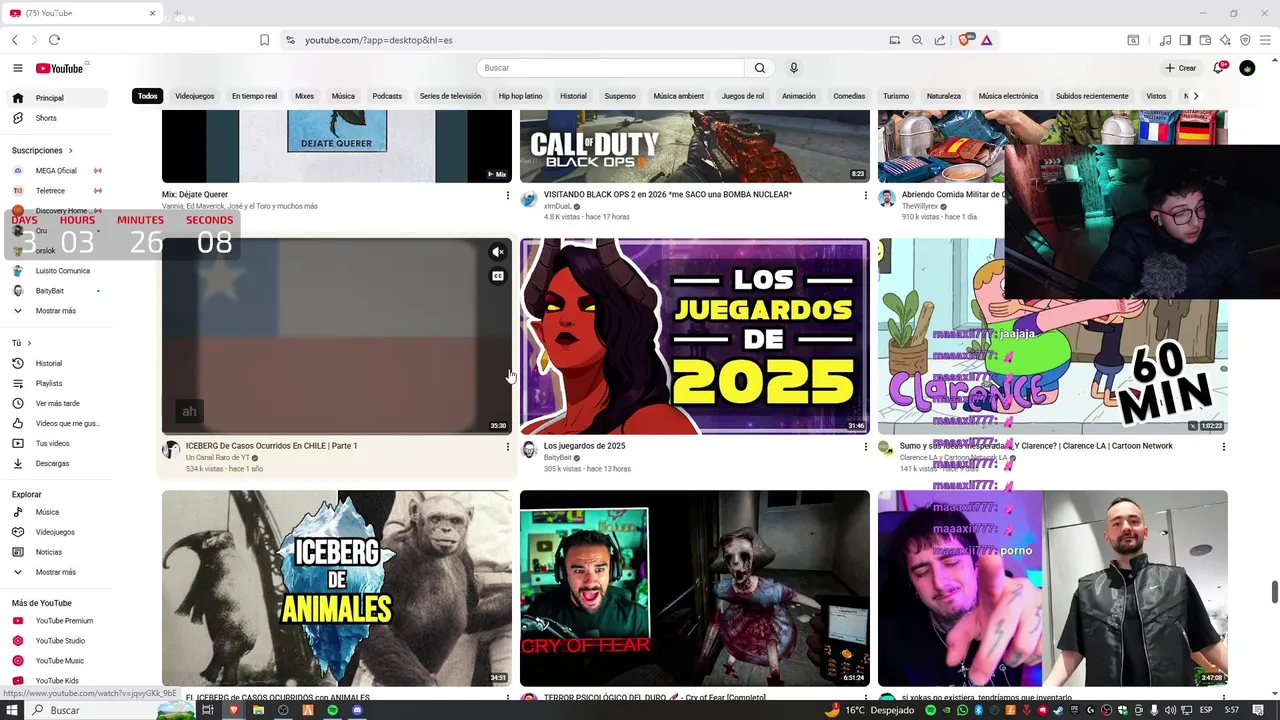Open Brave Leo AI sparkle icon
Image resolution: width=1280 pixels, height=720 pixels.
[1225, 40]
